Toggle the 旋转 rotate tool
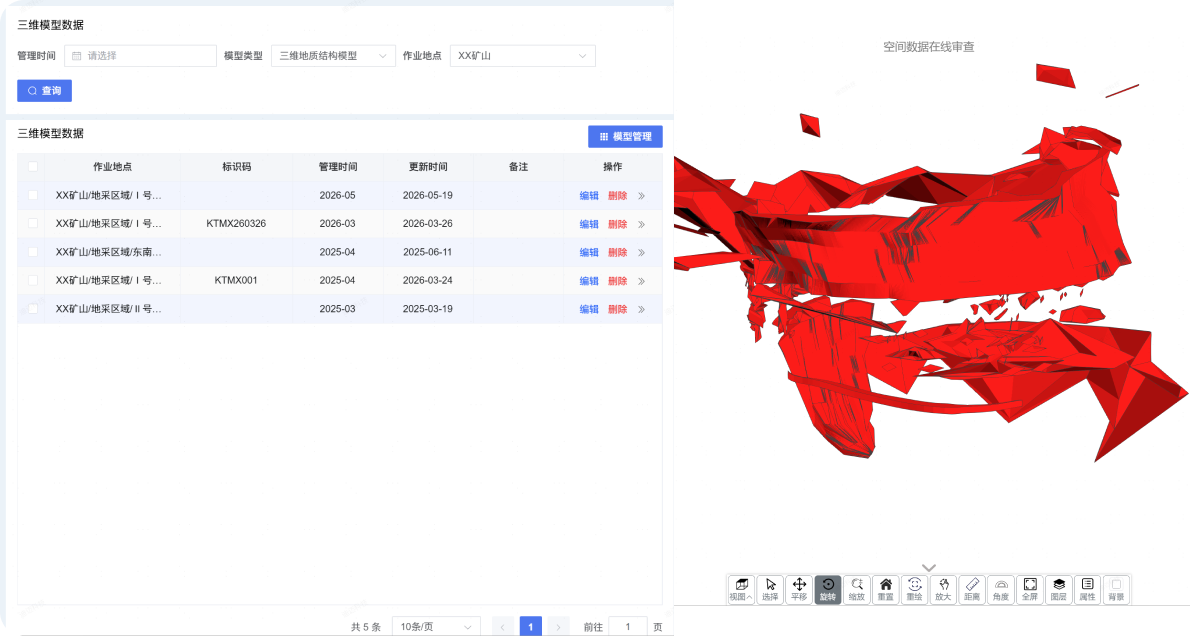 [x=828, y=589]
